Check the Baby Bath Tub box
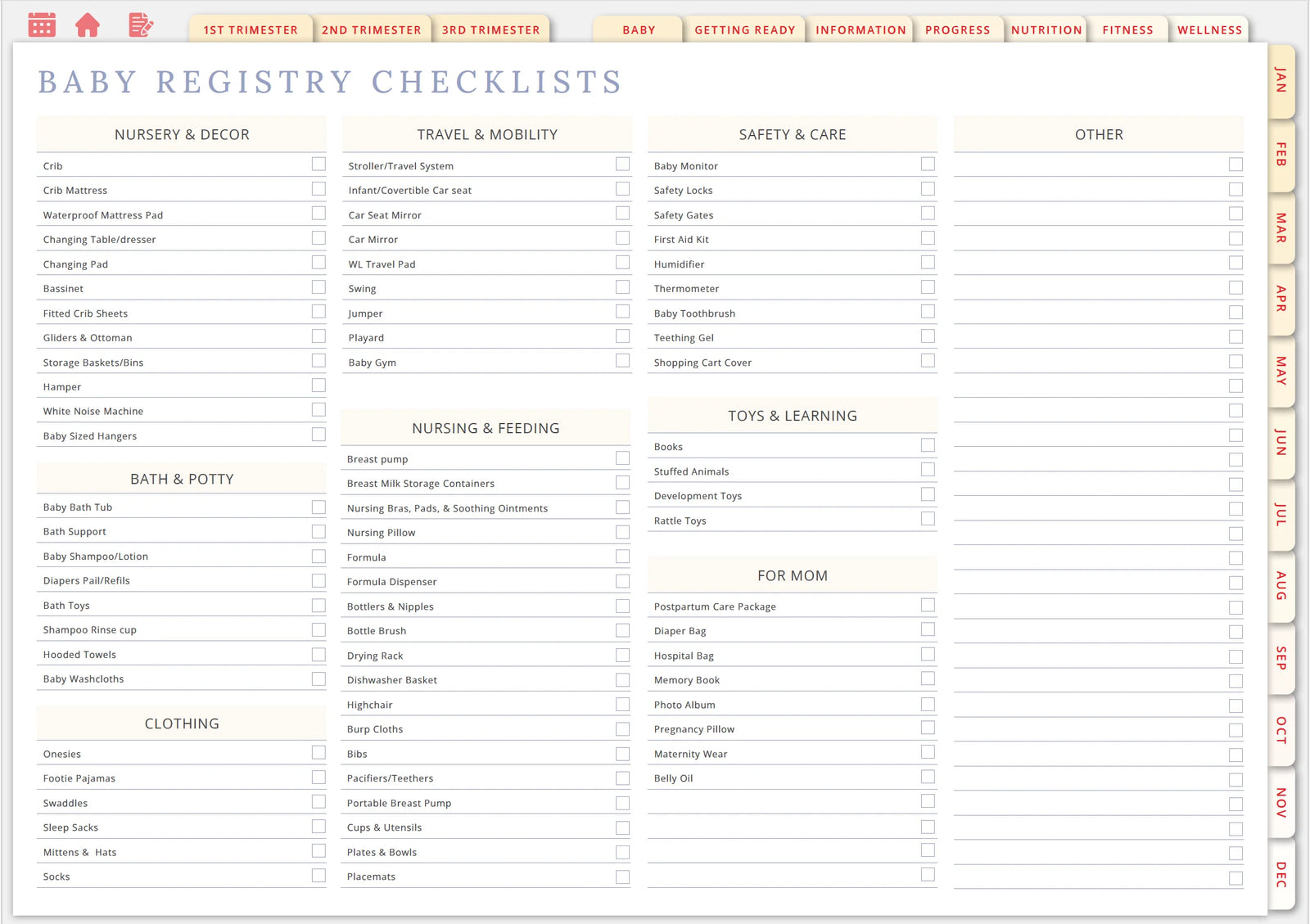Screen dimensions: 1310x924 (318, 507)
